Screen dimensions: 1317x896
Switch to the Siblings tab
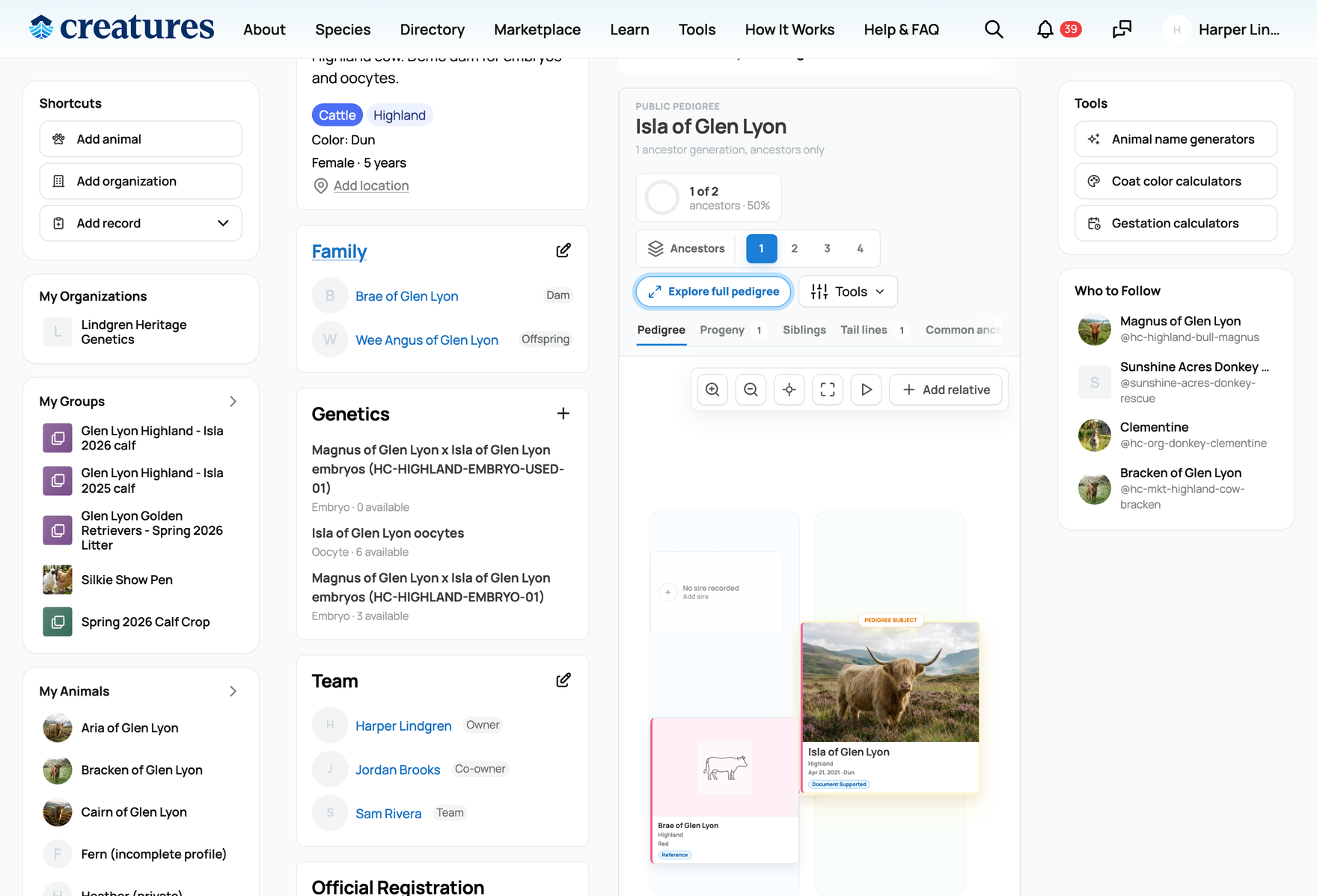(804, 330)
